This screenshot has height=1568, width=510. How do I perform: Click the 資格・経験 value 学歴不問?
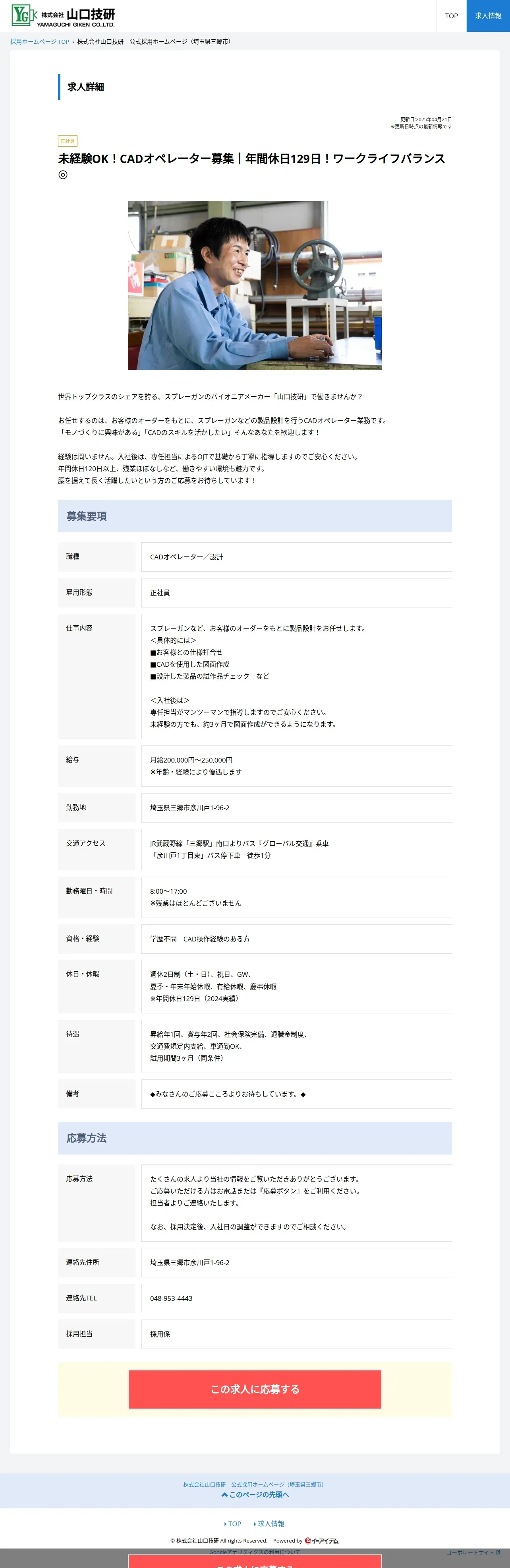(164, 939)
